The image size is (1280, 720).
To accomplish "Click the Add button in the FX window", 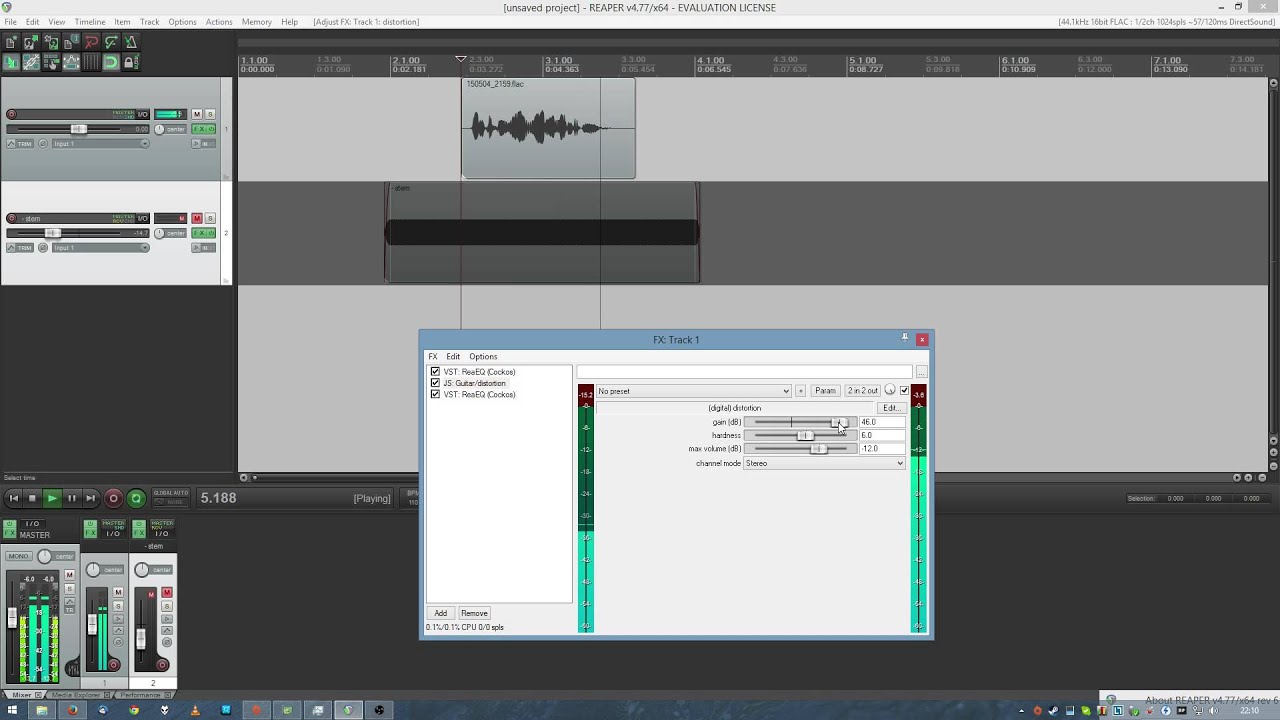I will [x=440, y=613].
